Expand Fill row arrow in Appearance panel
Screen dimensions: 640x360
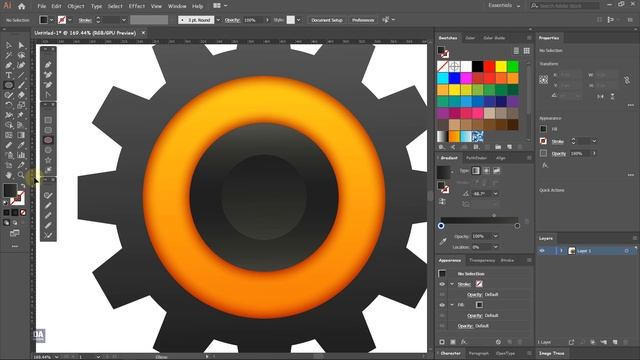click(x=452, y=305)
